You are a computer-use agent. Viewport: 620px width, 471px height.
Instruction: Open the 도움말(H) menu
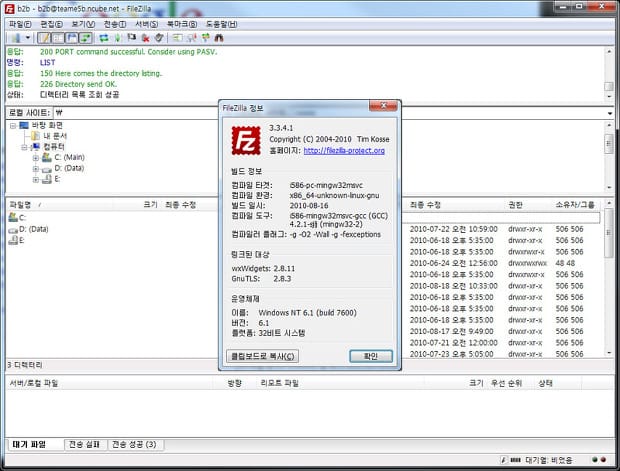click(221, 24)
